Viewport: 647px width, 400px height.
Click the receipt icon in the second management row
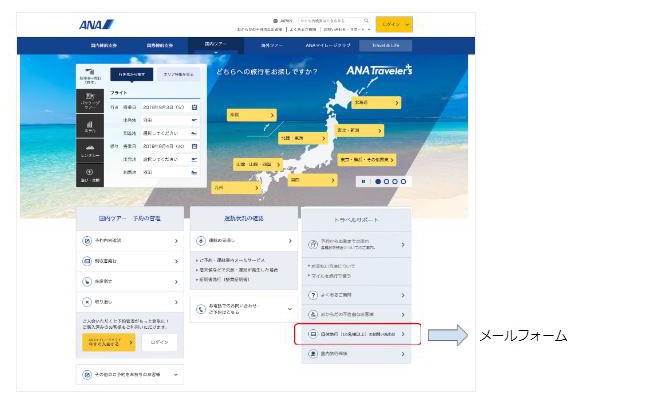(x=87, y=261)
